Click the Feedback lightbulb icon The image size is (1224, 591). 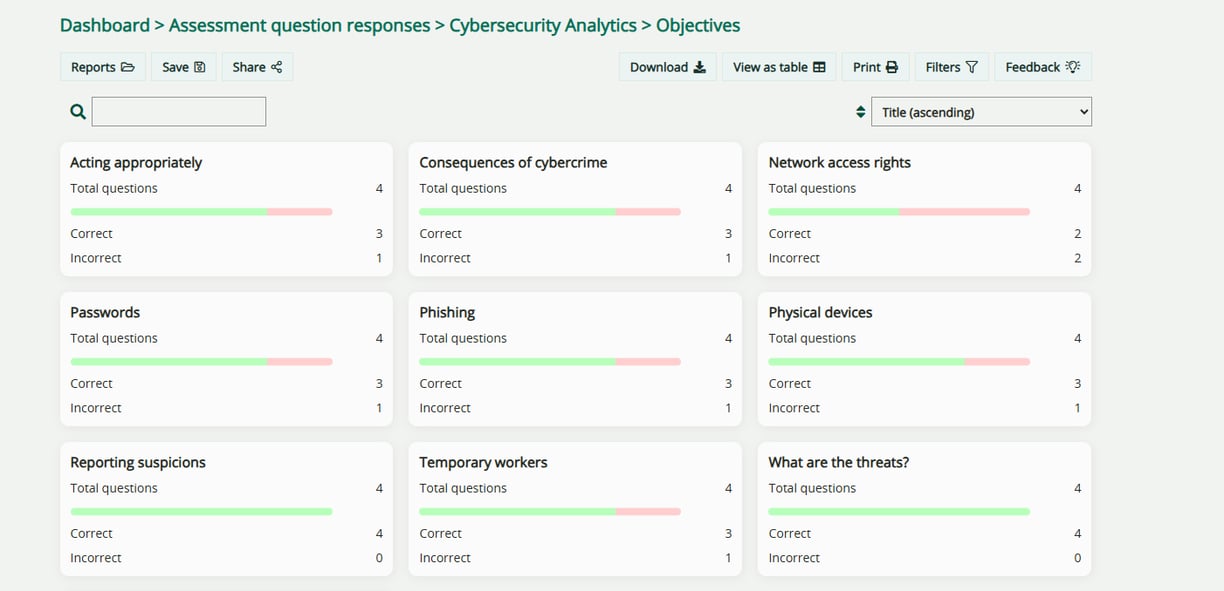point(1073,67)
